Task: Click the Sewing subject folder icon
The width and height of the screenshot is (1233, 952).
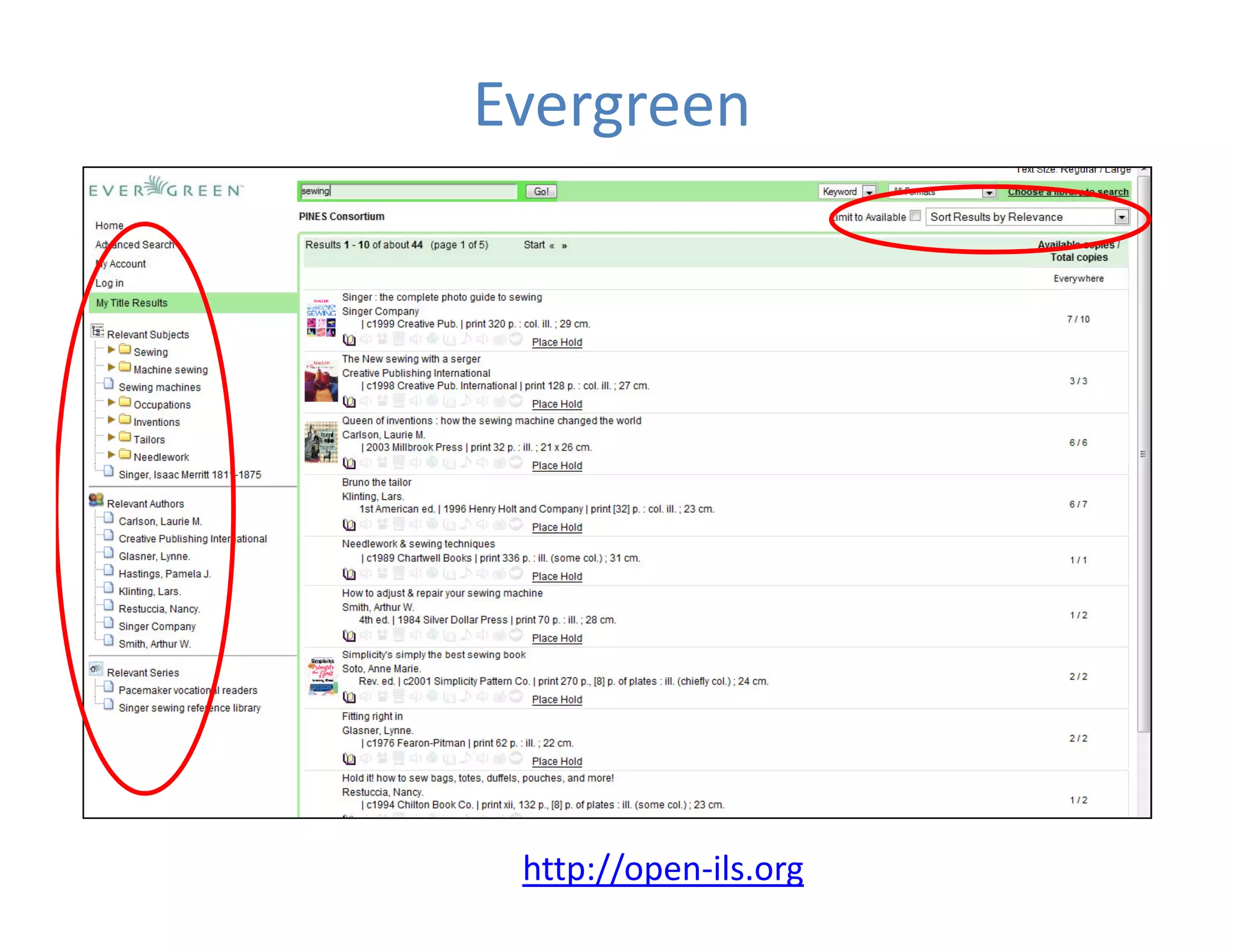Action: (125, 350)
